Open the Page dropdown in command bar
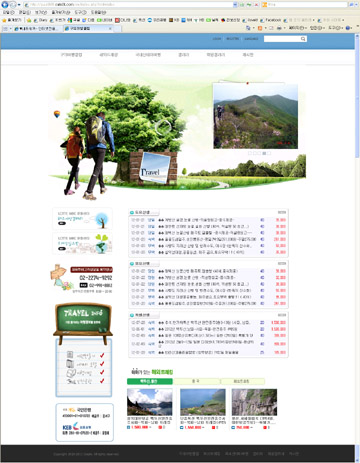The image size is (360, 463). click(297, 28)
